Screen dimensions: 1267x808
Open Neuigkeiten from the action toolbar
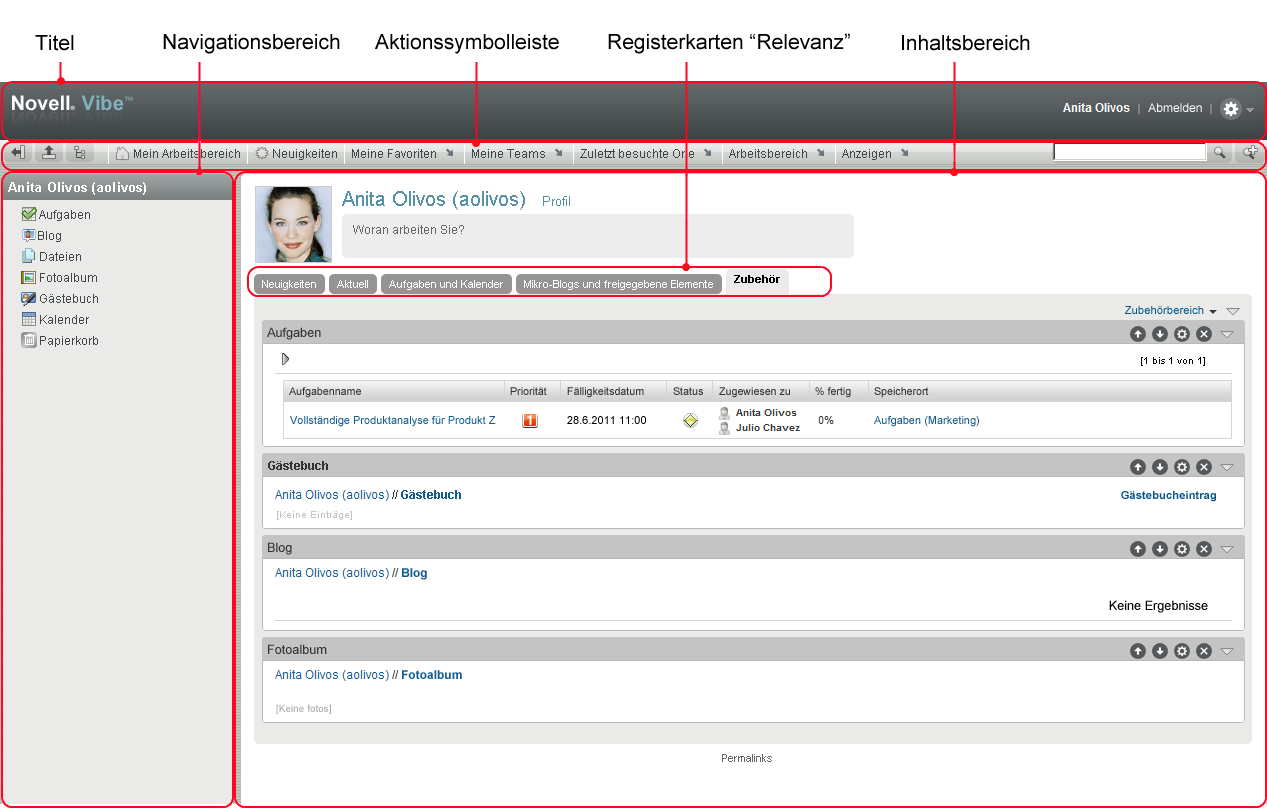point(296,154)
